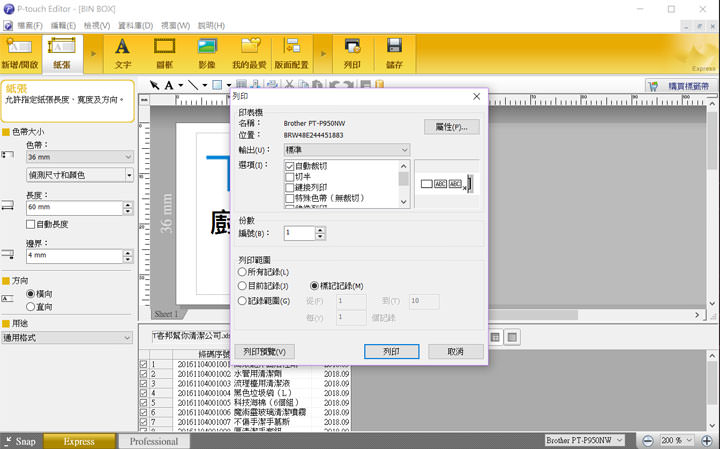Open the text tool dropdown arrow beside small A
Image resolution: width=720 pixels, height=449 pixels.
click(x=180, y=85)
